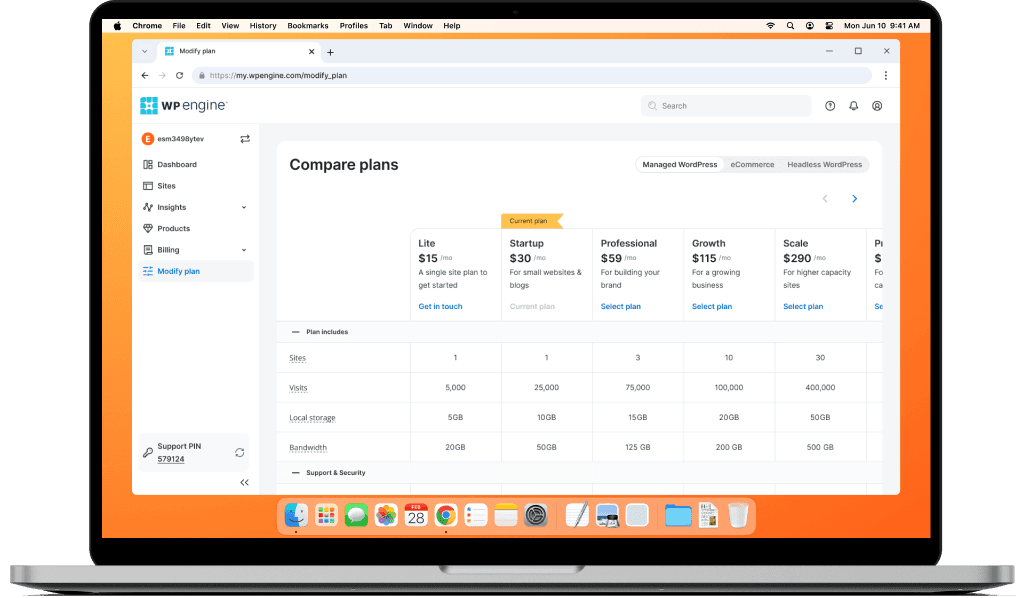
Task: Collapse the sidebar with double chevron icon
Action: point(244,482)
